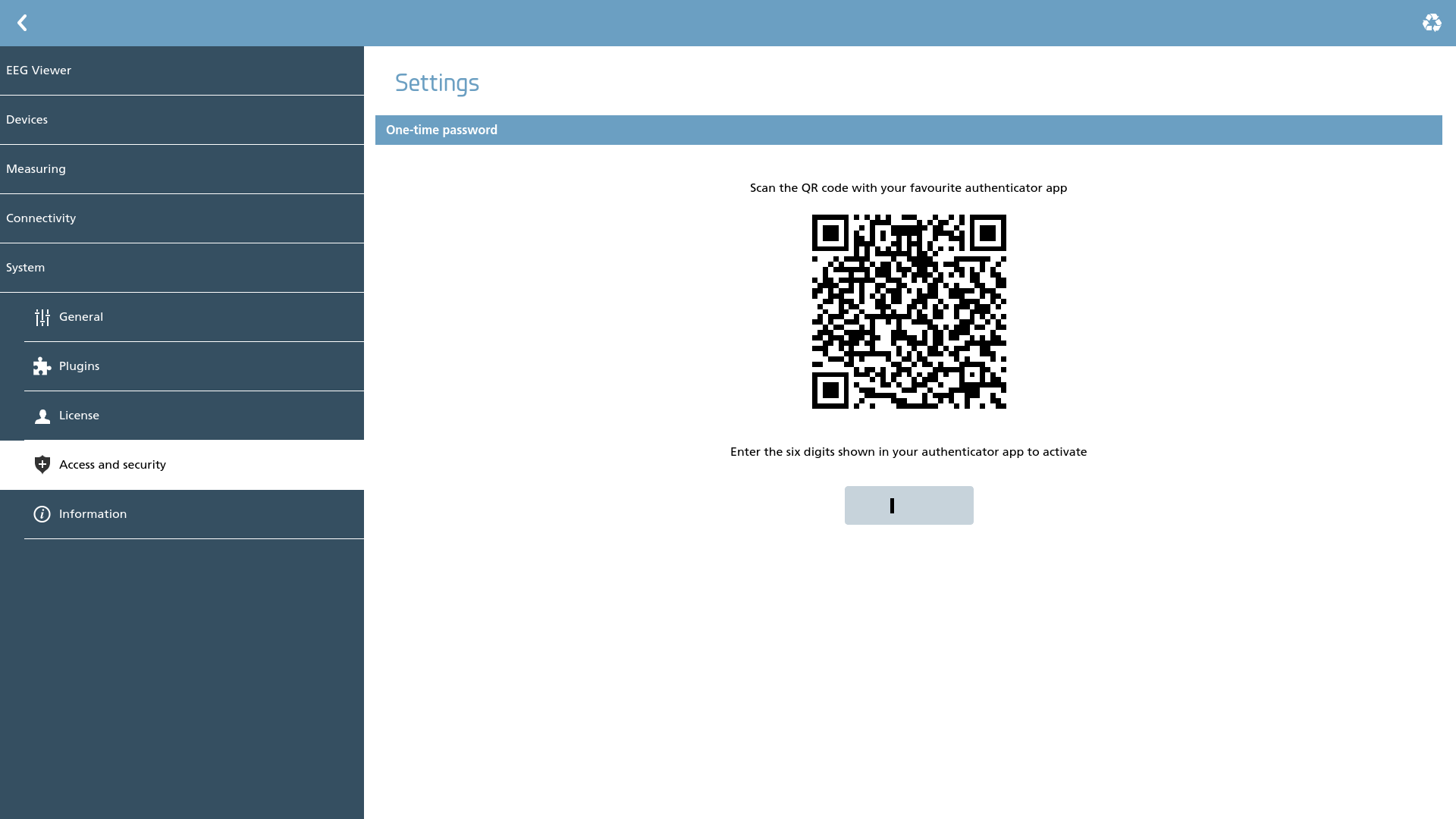Click the General sliders icon

click(42, 317)
